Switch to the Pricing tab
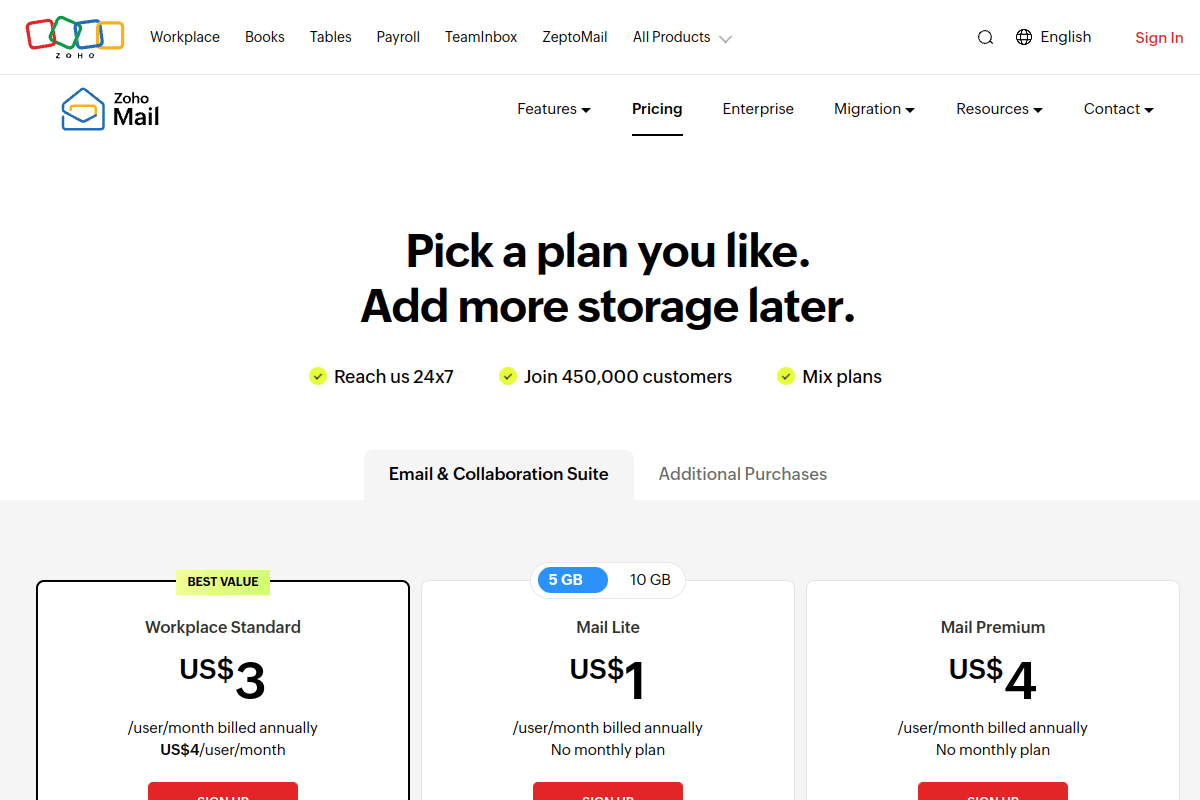Screen dimensions: 1200x800 657,109
